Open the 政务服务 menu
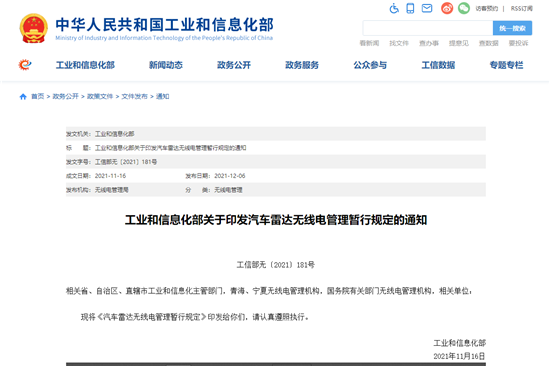This screenshot has height=366, width=550. pos(302,65)
